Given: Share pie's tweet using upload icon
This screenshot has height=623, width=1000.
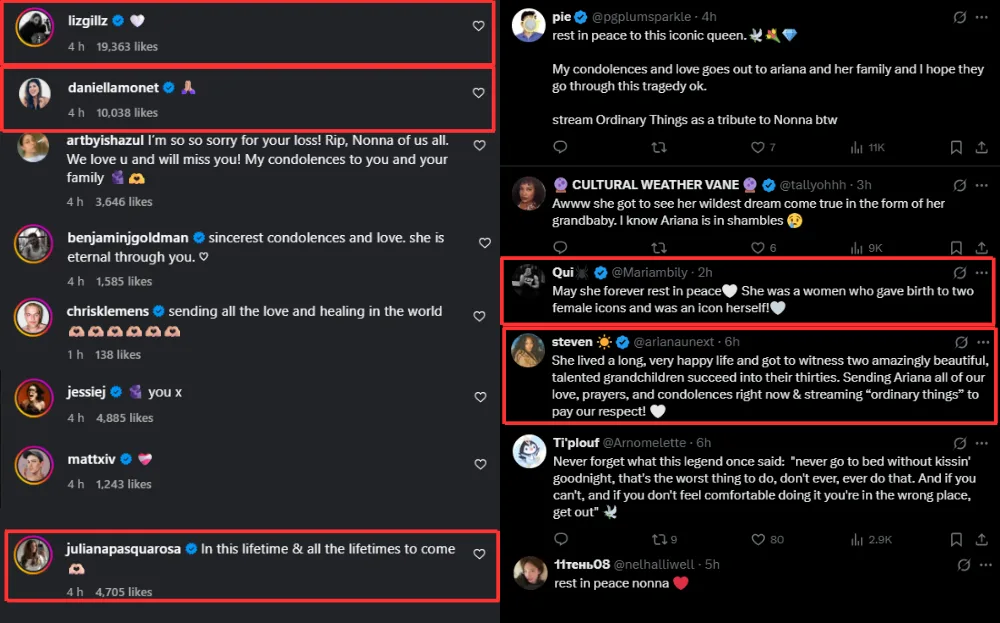Looking at the screenshot, I should click(983, 147).
